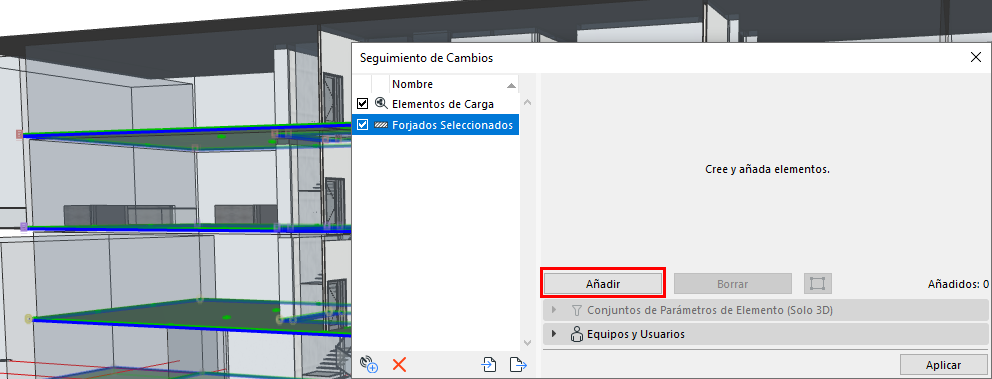Click the Aplicar button
Viewport: 992px width, 379px height.
coord(943,365)
